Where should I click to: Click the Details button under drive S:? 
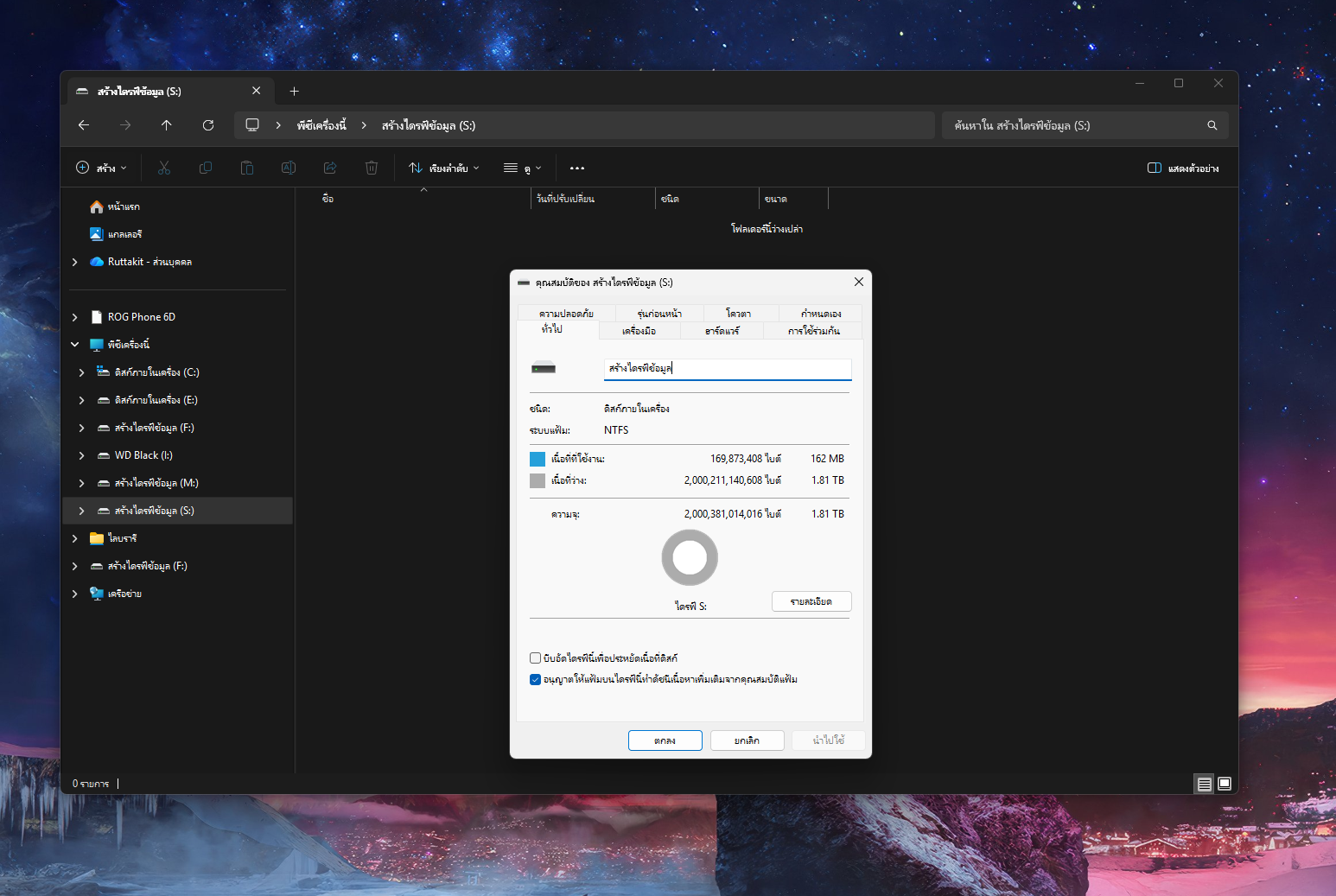(x=811, y=601)
